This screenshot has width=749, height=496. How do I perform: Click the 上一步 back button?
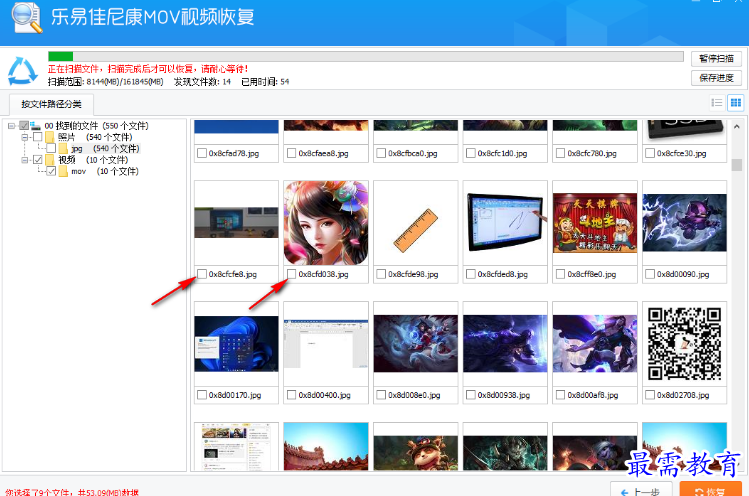641,490
